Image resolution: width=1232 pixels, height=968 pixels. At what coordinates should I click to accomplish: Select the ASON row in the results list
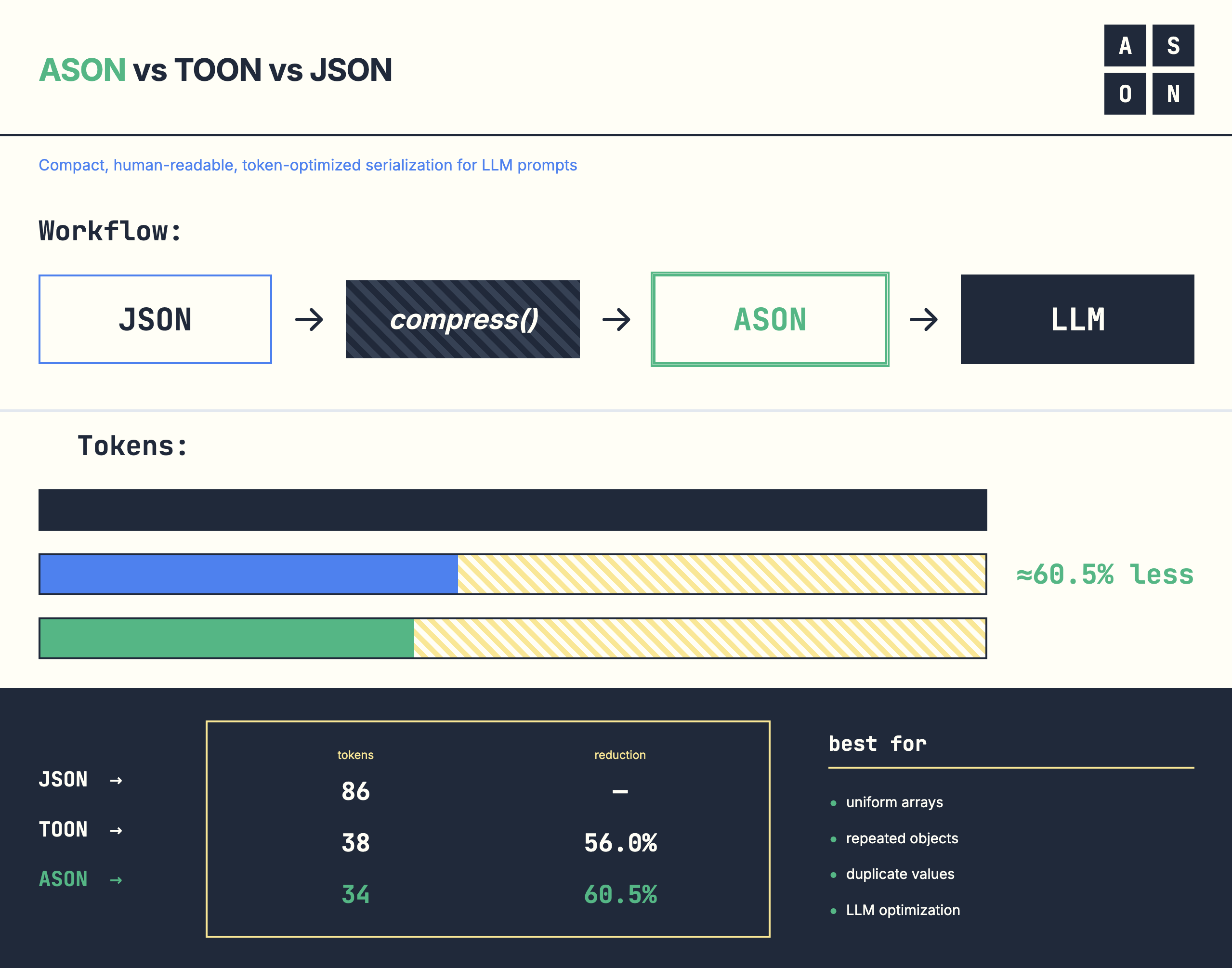click(x=62, y=879)
